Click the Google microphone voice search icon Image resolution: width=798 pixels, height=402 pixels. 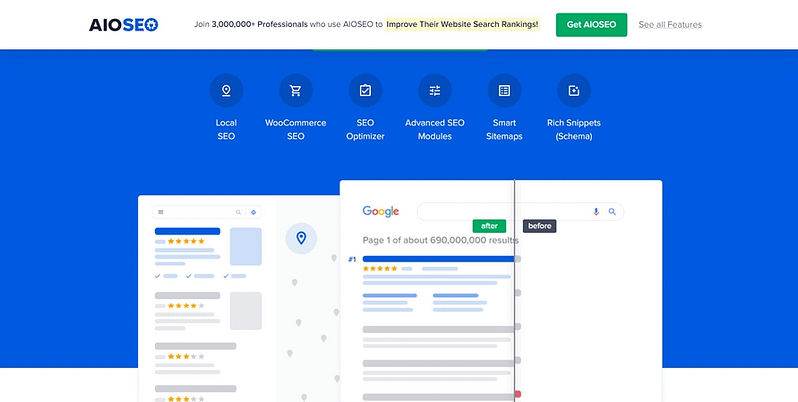tap(596, 211)
